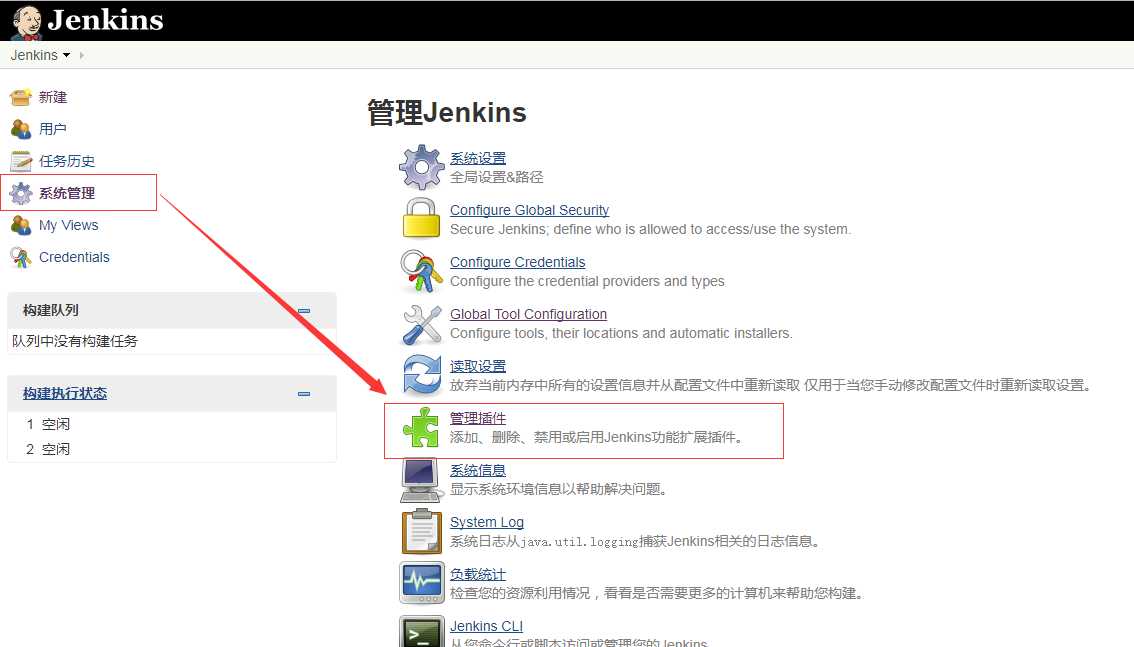Click the 系统设置 large gear icon
1134x647 pixels.
coord(422,167)
